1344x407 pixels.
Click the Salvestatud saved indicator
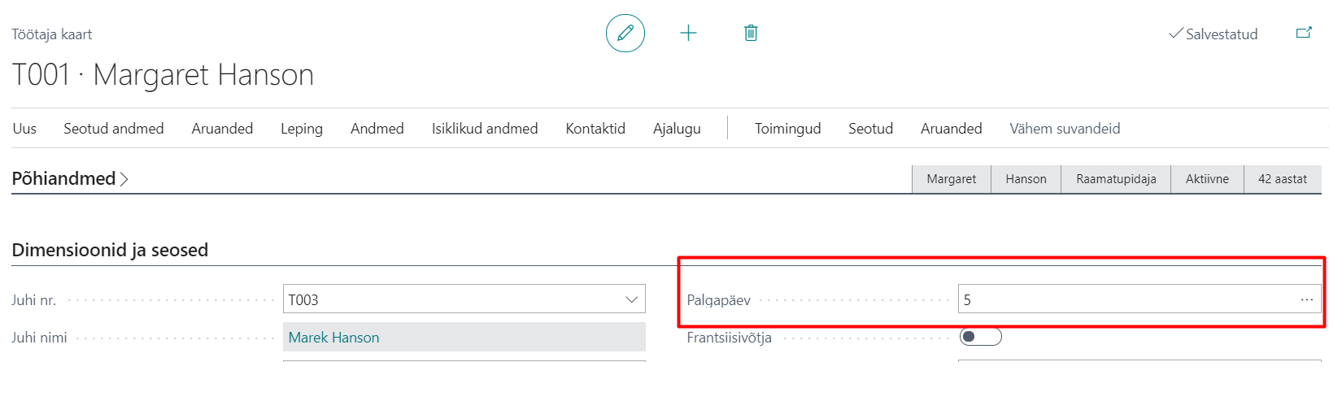(1213, 34)
